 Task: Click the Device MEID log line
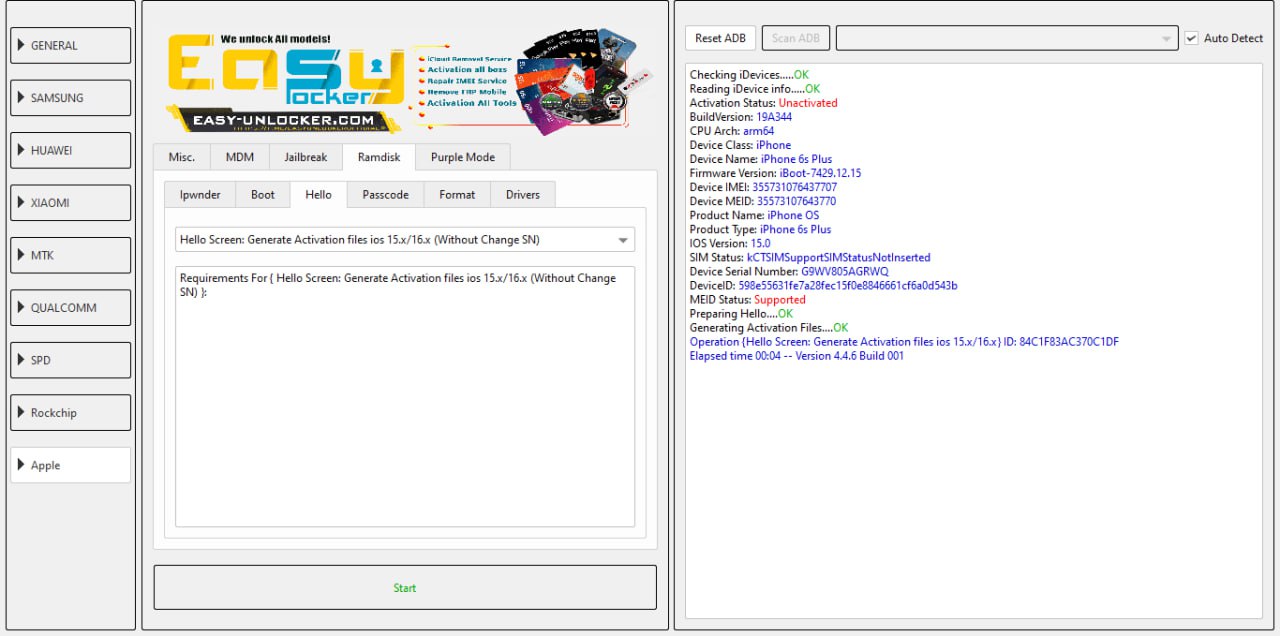point(763,201)
